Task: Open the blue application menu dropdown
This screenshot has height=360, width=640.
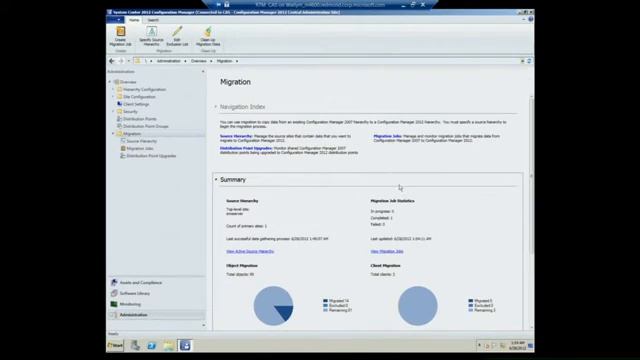Action: 115,20
